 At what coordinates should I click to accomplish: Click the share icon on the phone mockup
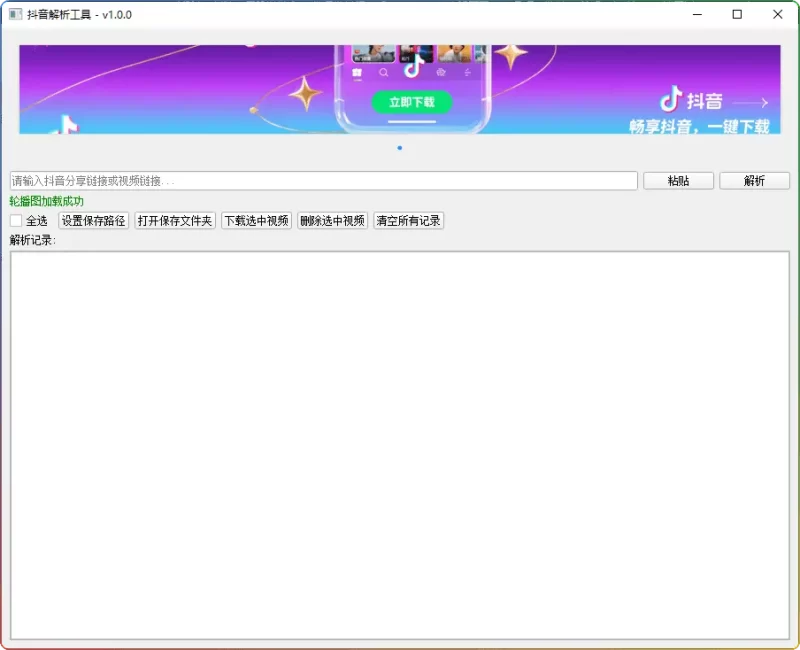coord(466,72)
